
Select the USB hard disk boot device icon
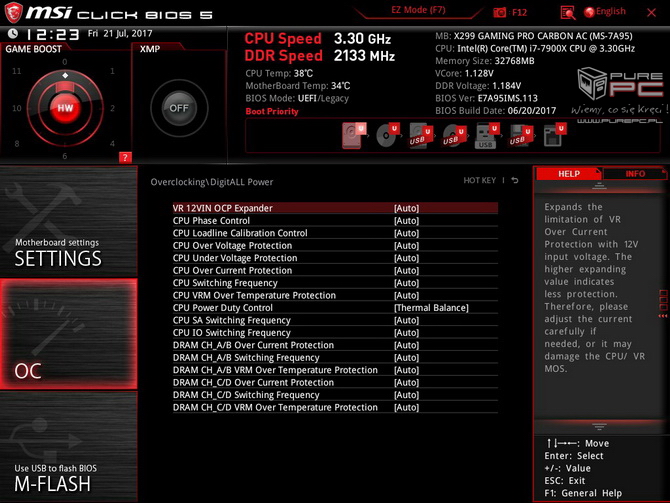420,136
